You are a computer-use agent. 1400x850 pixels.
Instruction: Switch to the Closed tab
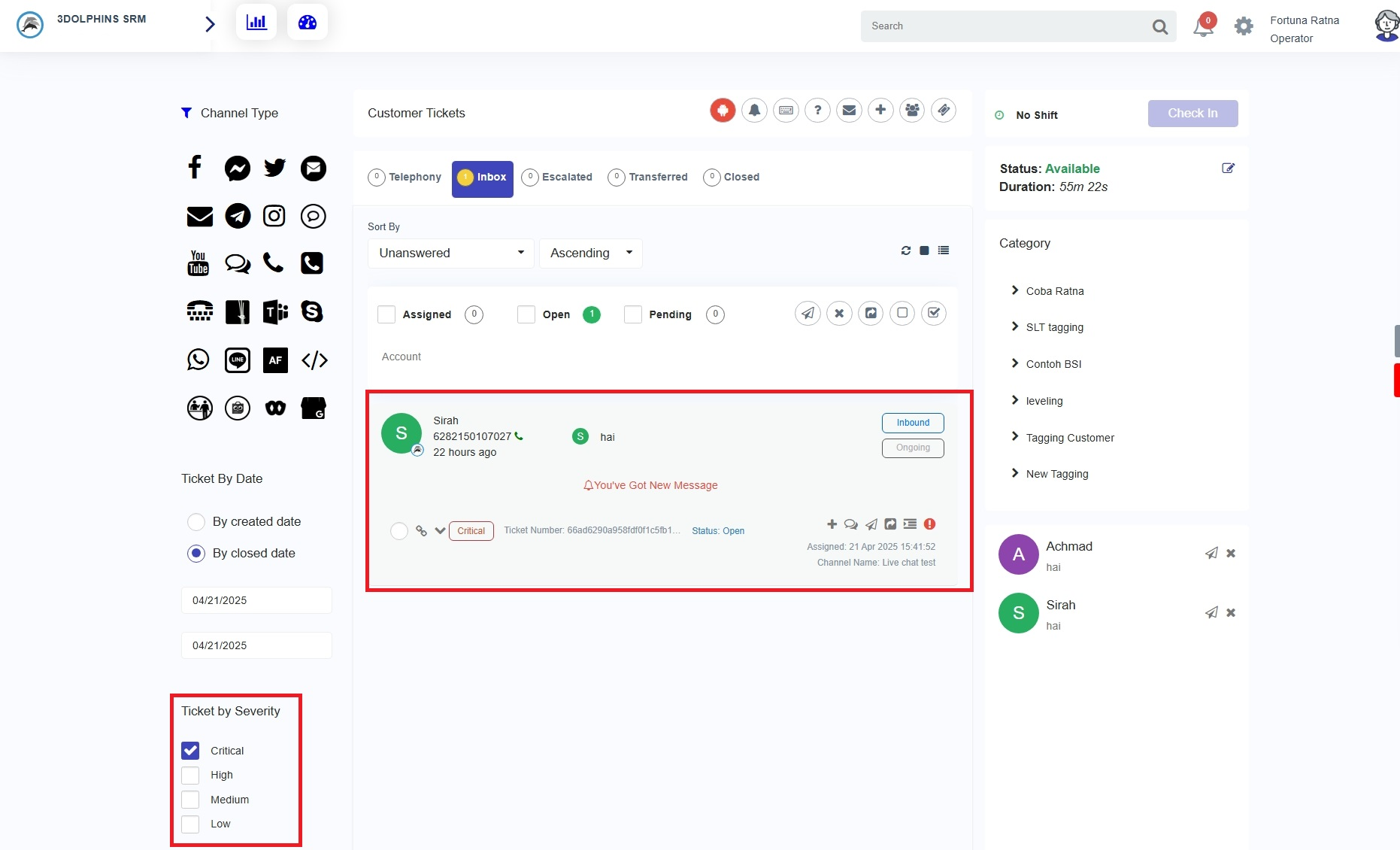pyautogui.click(x=732, y=178)
